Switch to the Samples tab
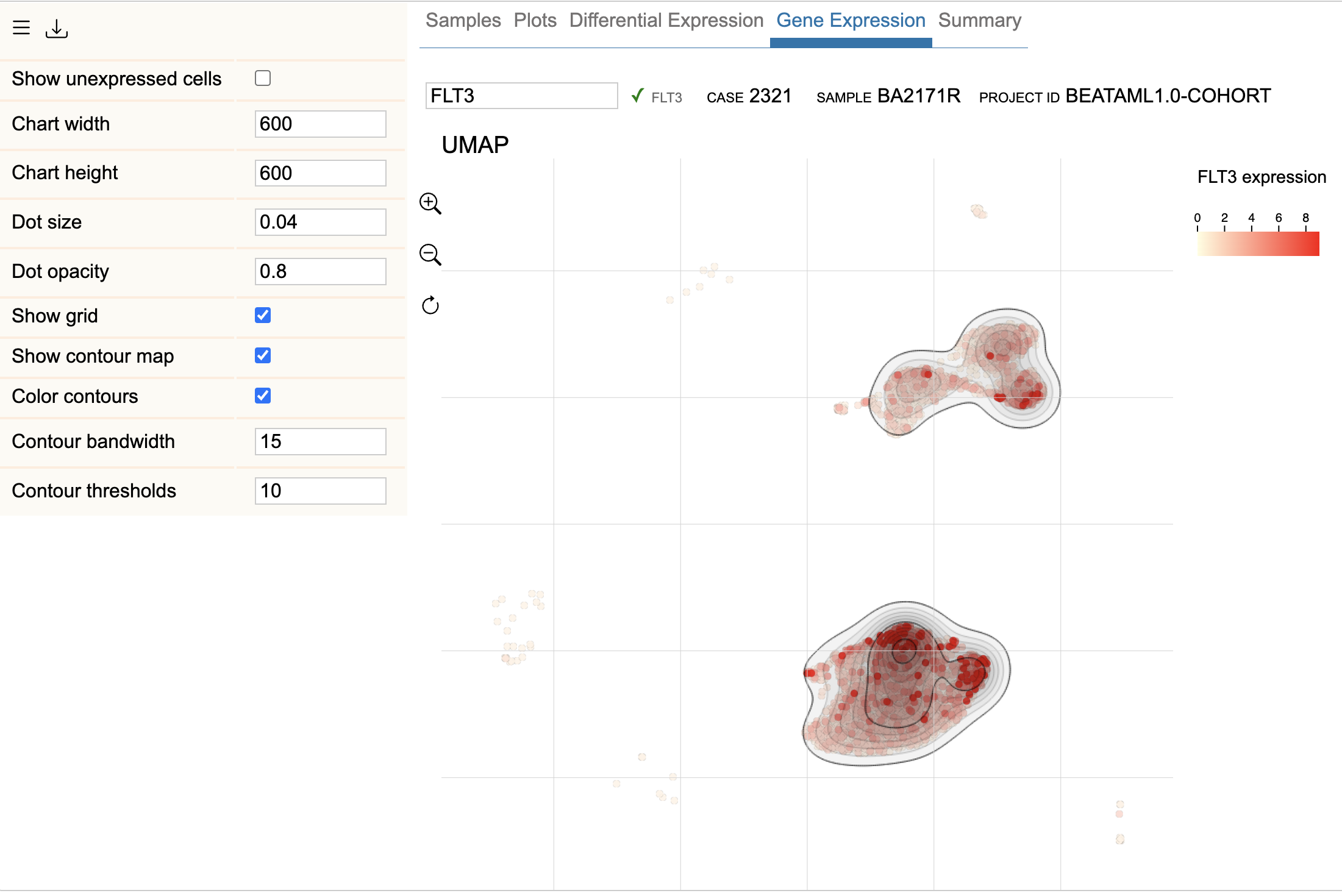Viewport: 1342px width, 896px height. (463, 21)
